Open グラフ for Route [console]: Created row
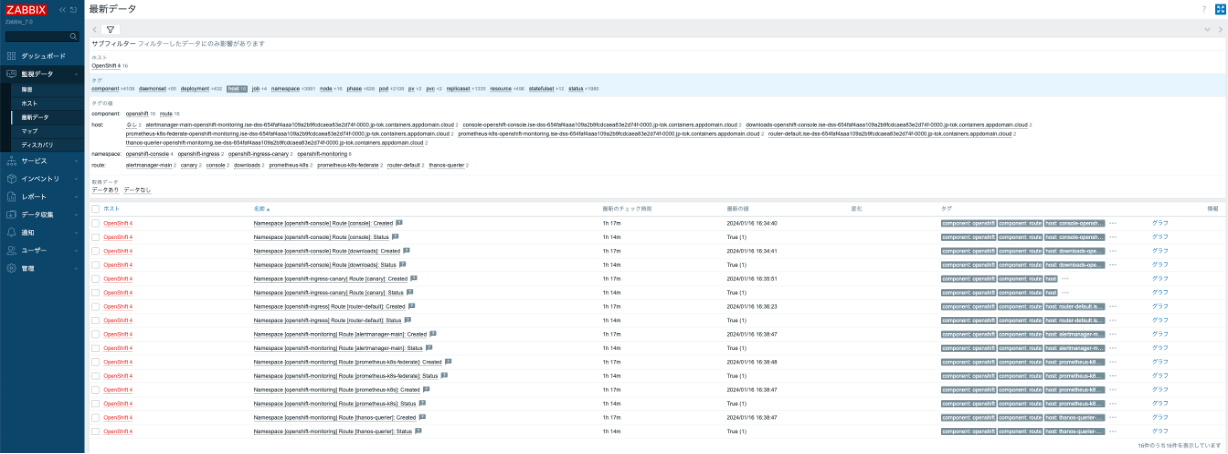 1160,223
